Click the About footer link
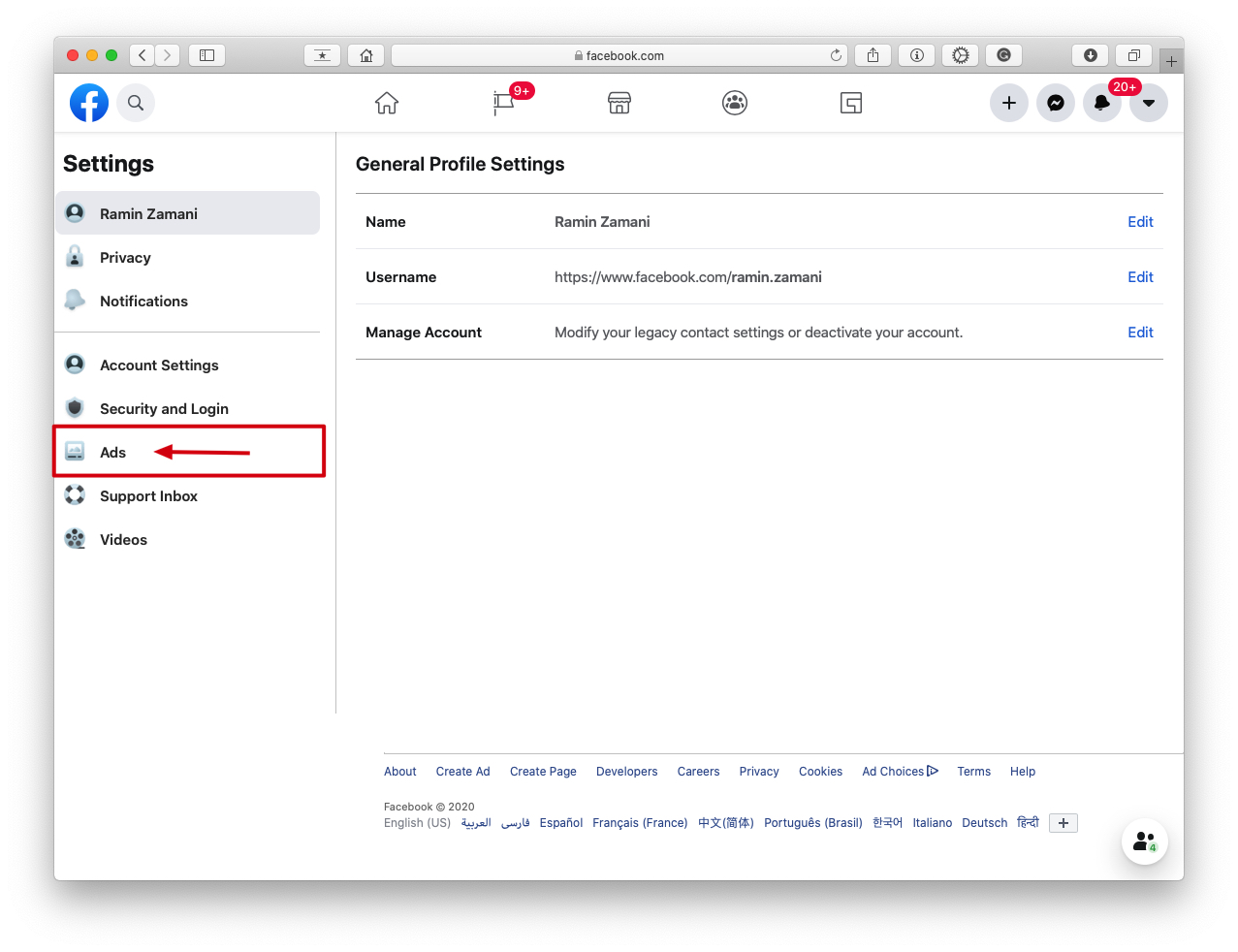 (x=400, y=772)
